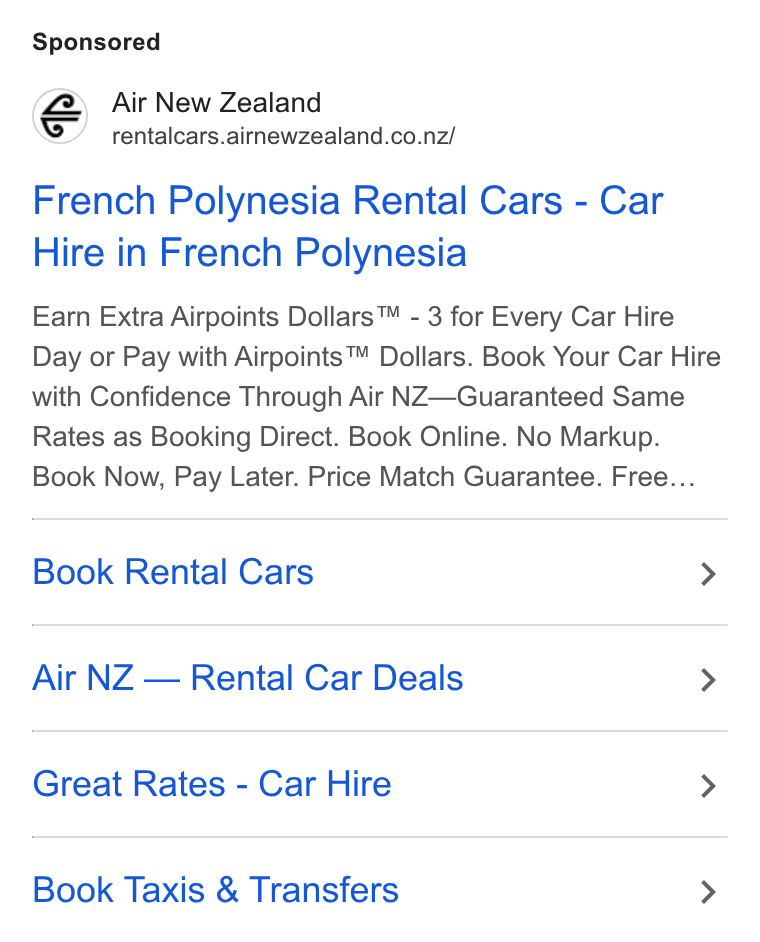
Task: Click the ad description starting with Earn Extra Airpoints
Action: [x=377, y=397]
